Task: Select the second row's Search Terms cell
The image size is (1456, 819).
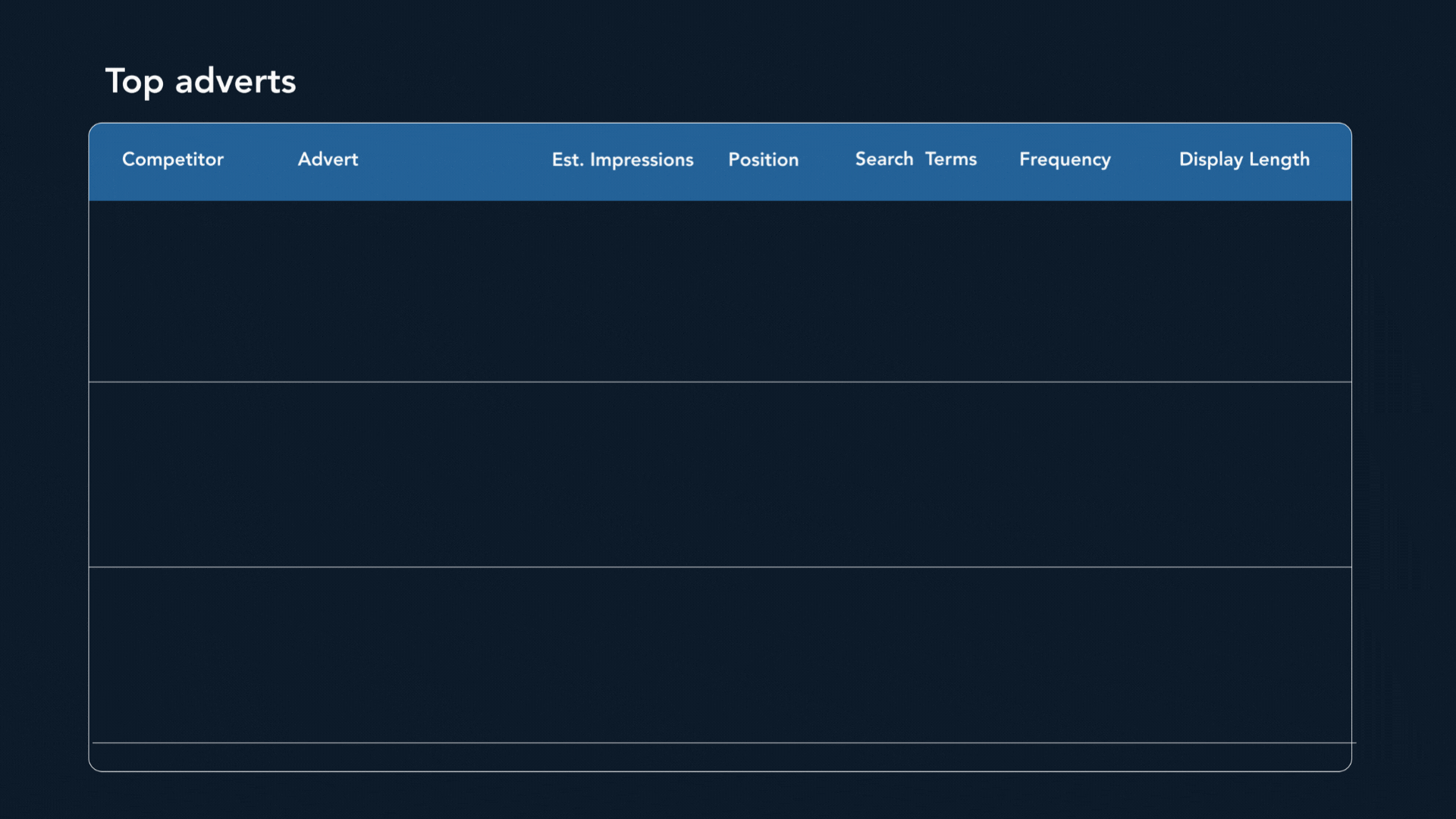Action: (915, 475)
